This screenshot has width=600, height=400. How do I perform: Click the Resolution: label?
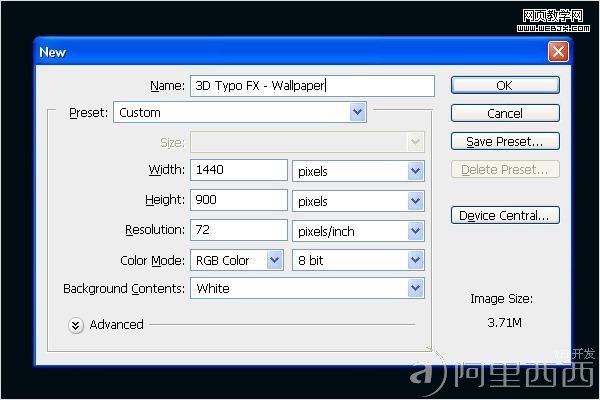pyautogui.click(x=155, y=230)
